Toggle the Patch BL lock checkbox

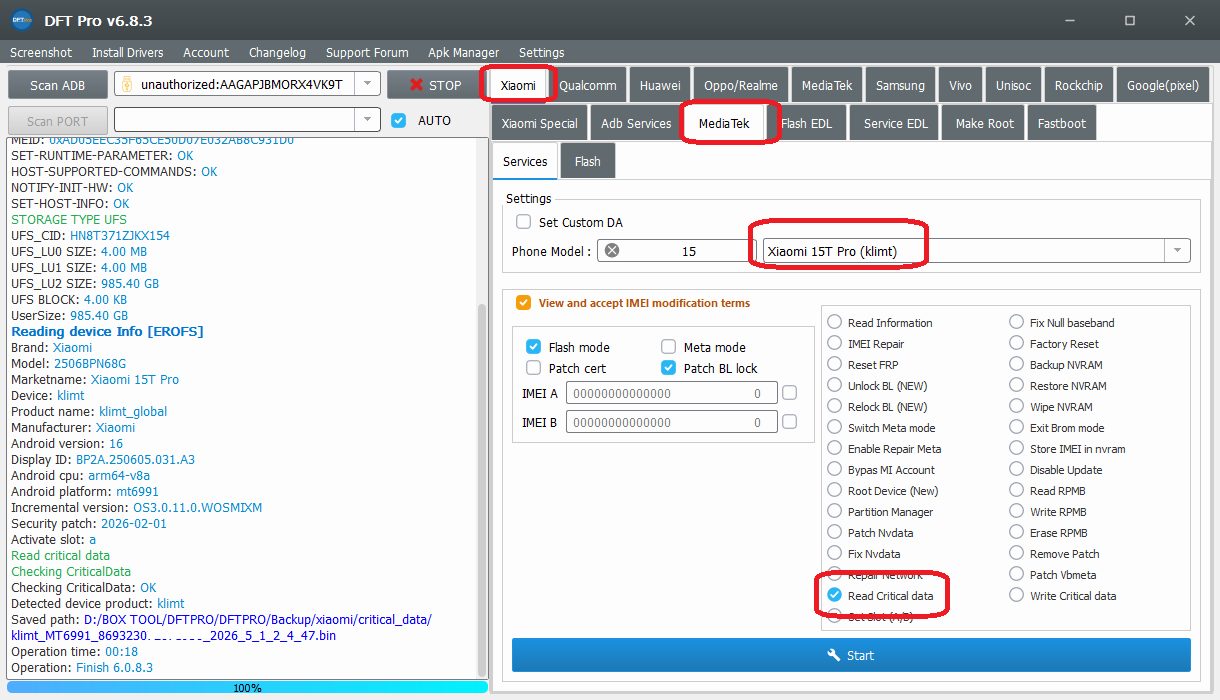669,368
